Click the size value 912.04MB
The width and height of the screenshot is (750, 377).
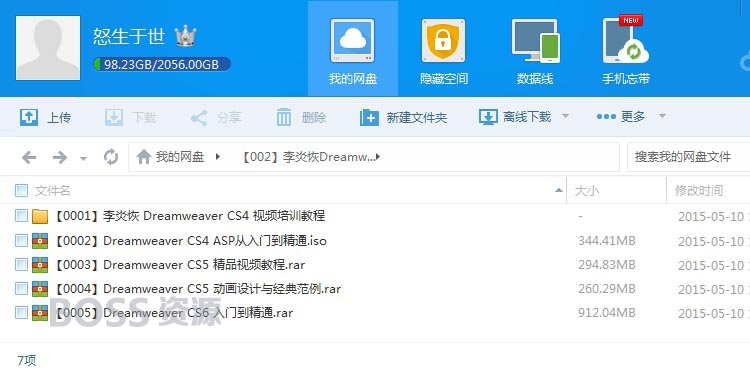(x=607, y=313)
